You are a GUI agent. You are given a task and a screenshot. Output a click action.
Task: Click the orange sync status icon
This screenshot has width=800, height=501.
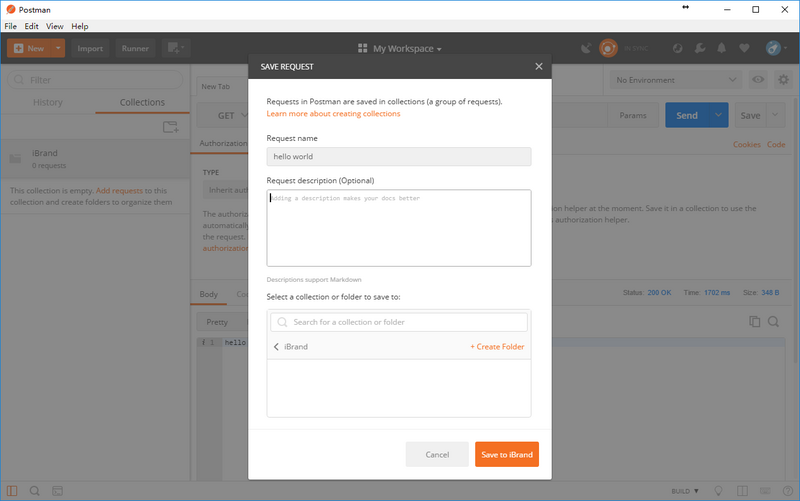[x=608, y=48]
